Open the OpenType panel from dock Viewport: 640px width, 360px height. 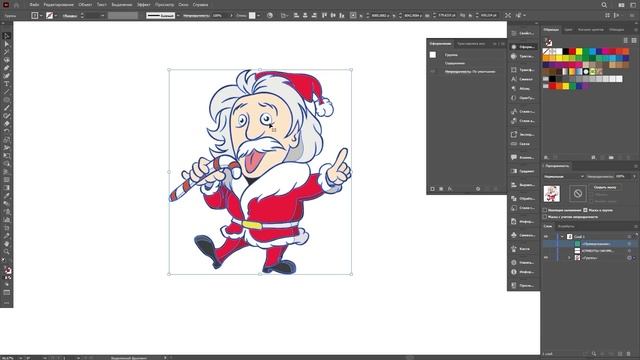(x=523, y=98)
